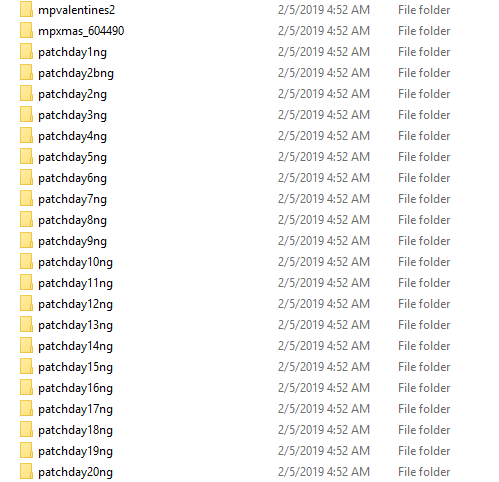Select the patchday5ng folder icon
The height and width of the screenshot is (482, 499).
point(26,156)
